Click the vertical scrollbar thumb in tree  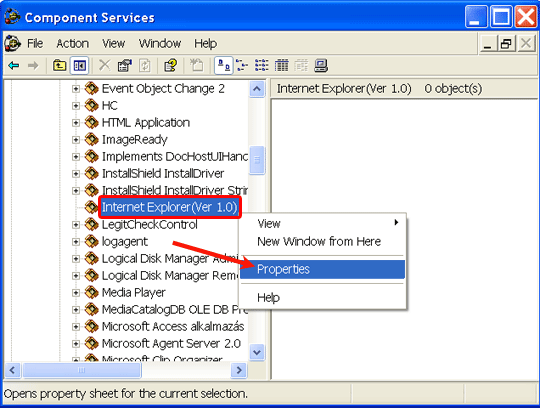coord(257,160)
